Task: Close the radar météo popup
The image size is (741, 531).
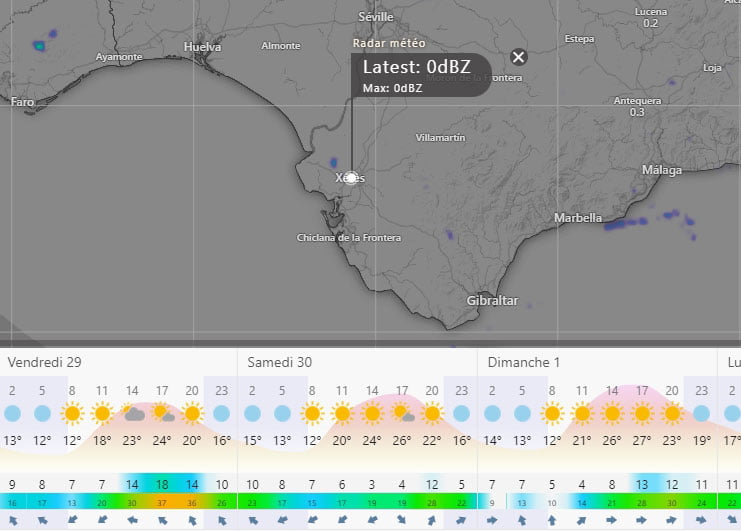Action: point(518,57)
